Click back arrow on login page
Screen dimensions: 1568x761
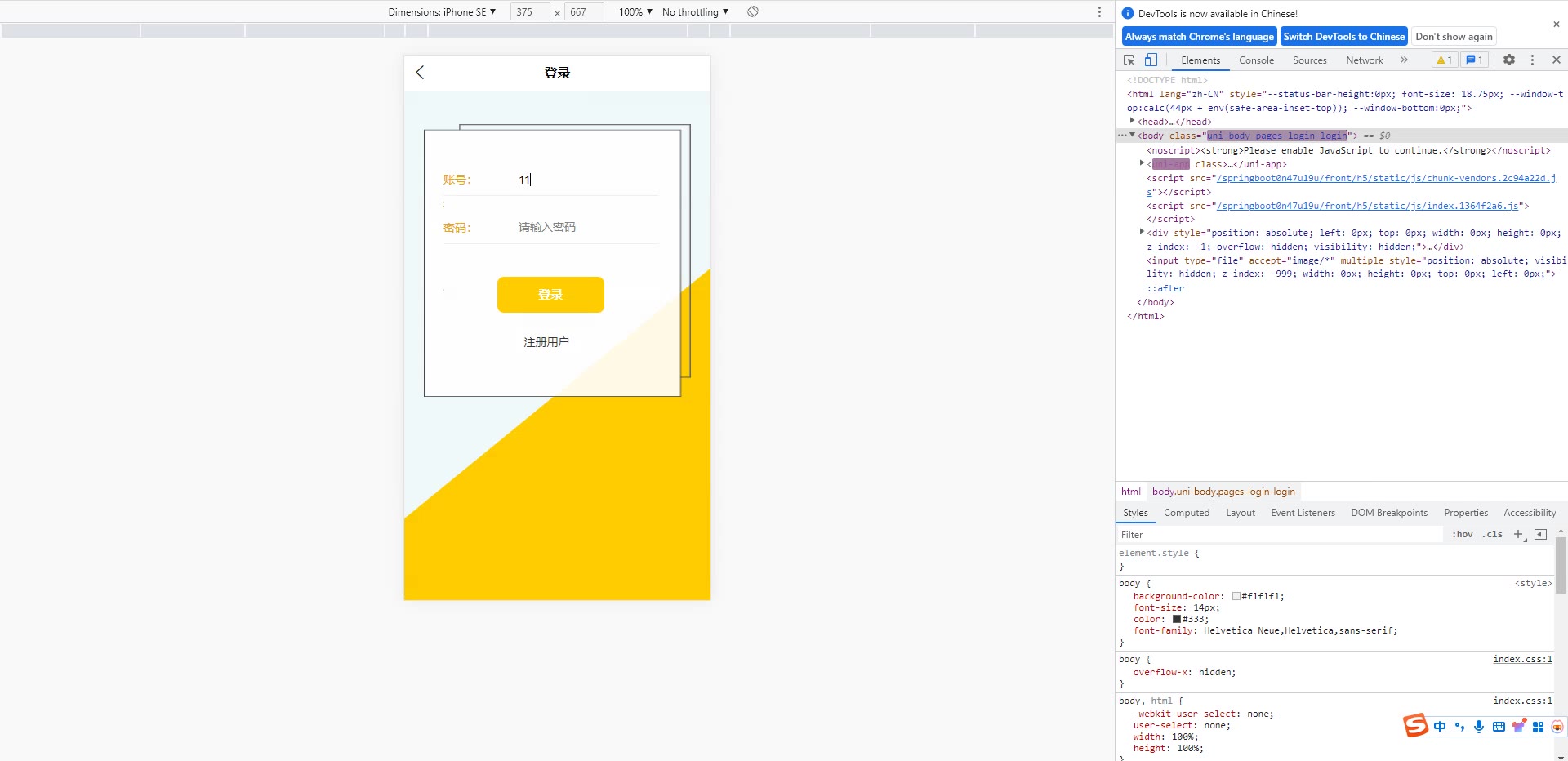420,73
